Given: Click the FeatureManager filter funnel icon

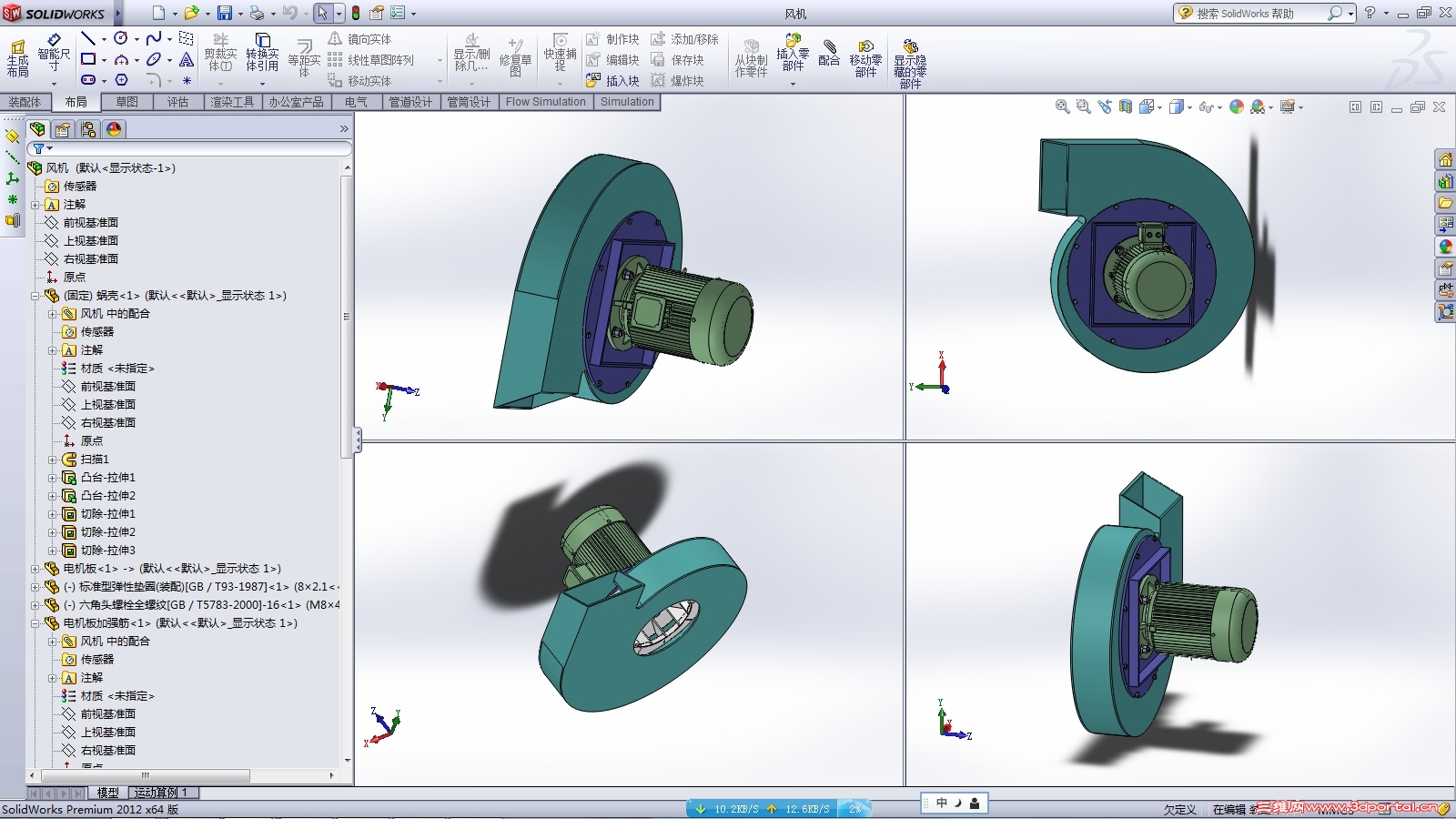Looking at the screenshot, I should [39, 148].
